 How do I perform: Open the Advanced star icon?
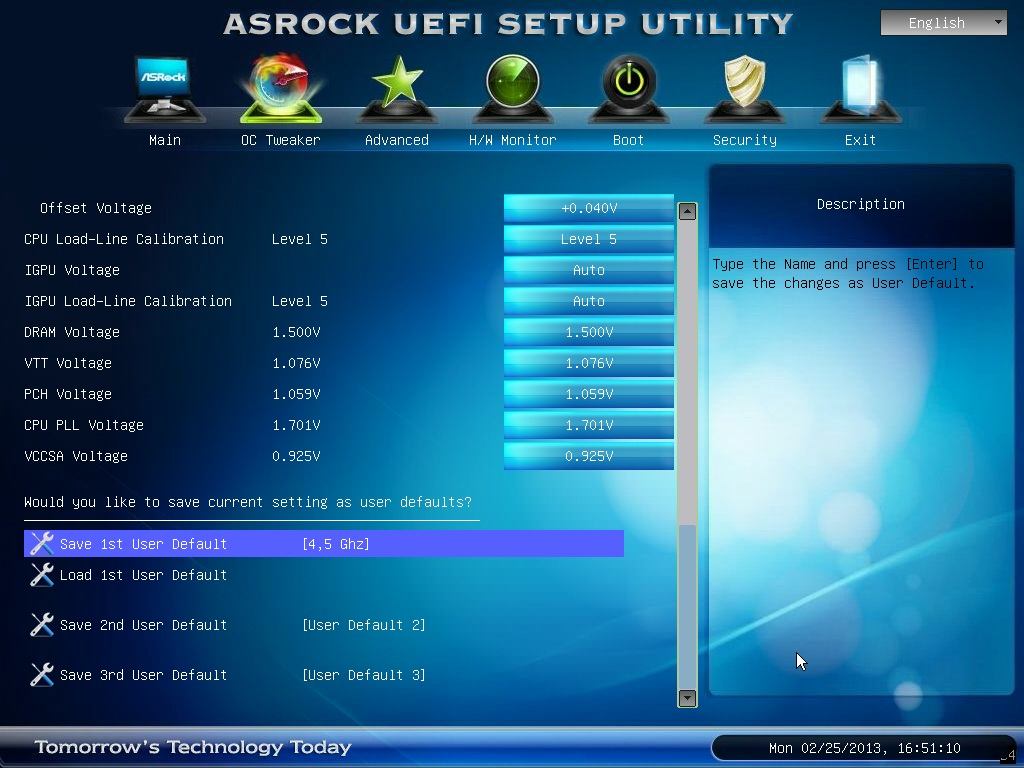[x=397, y=89]
